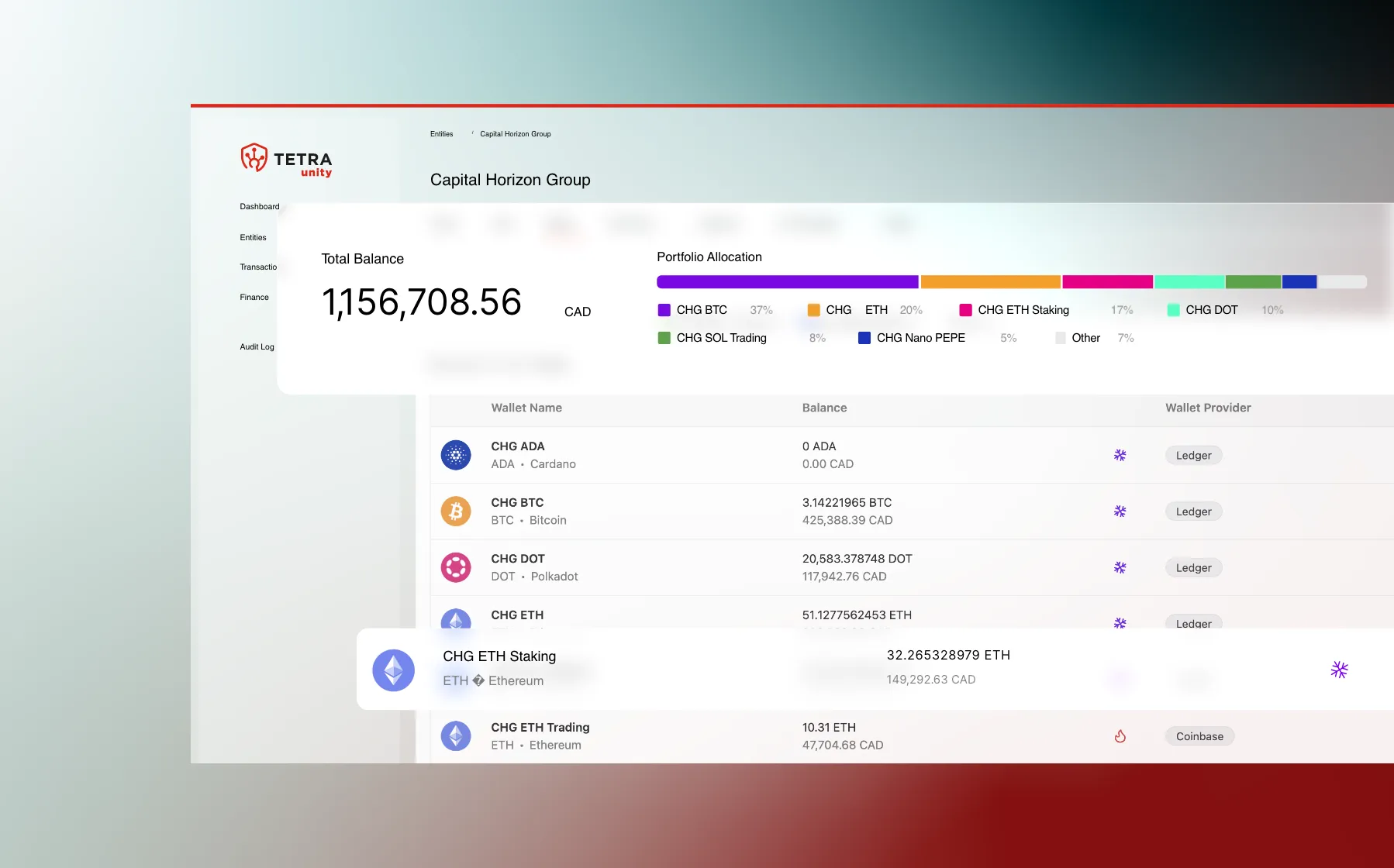Click the Ethereum icon for CHG ETH Staking
The height and width of the screenshot is (868, 1394).
point(394,670)
